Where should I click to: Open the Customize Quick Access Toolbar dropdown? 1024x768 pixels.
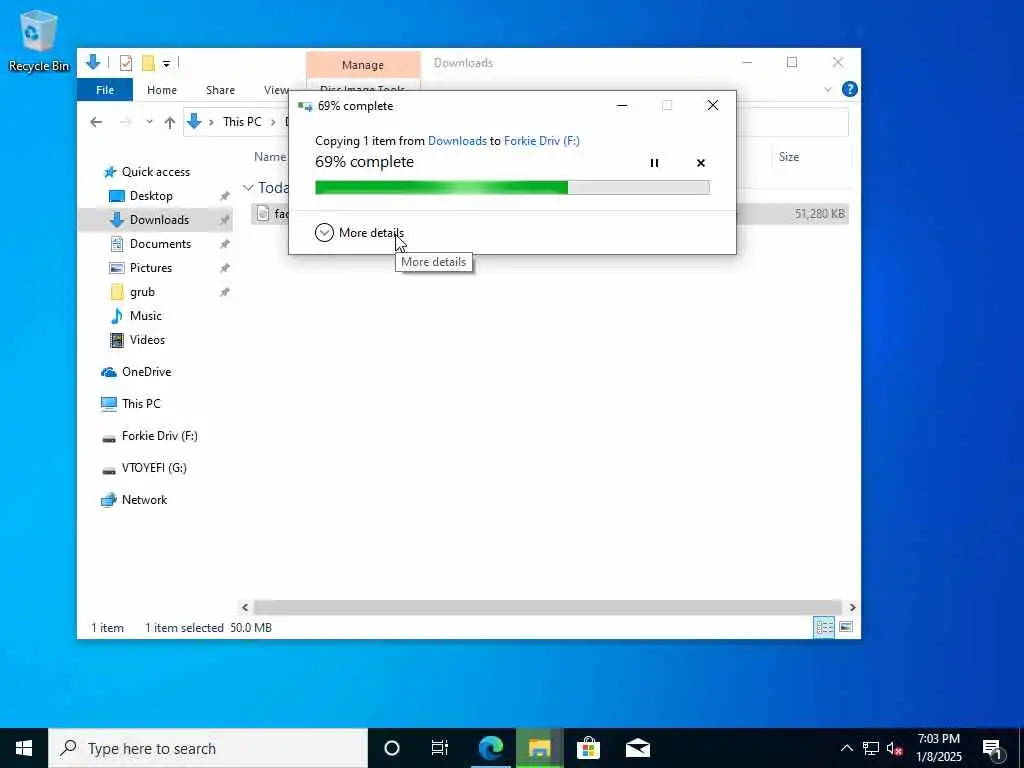tap(167, 63)
